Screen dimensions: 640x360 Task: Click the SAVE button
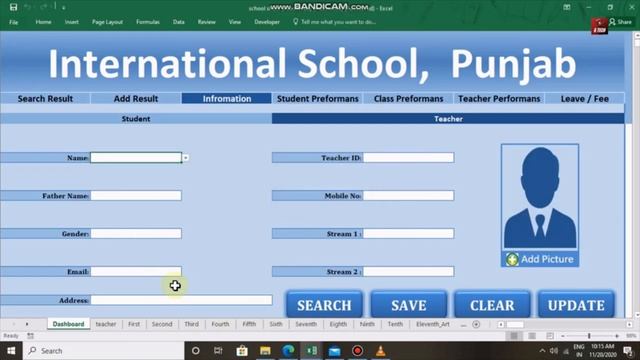409,304
